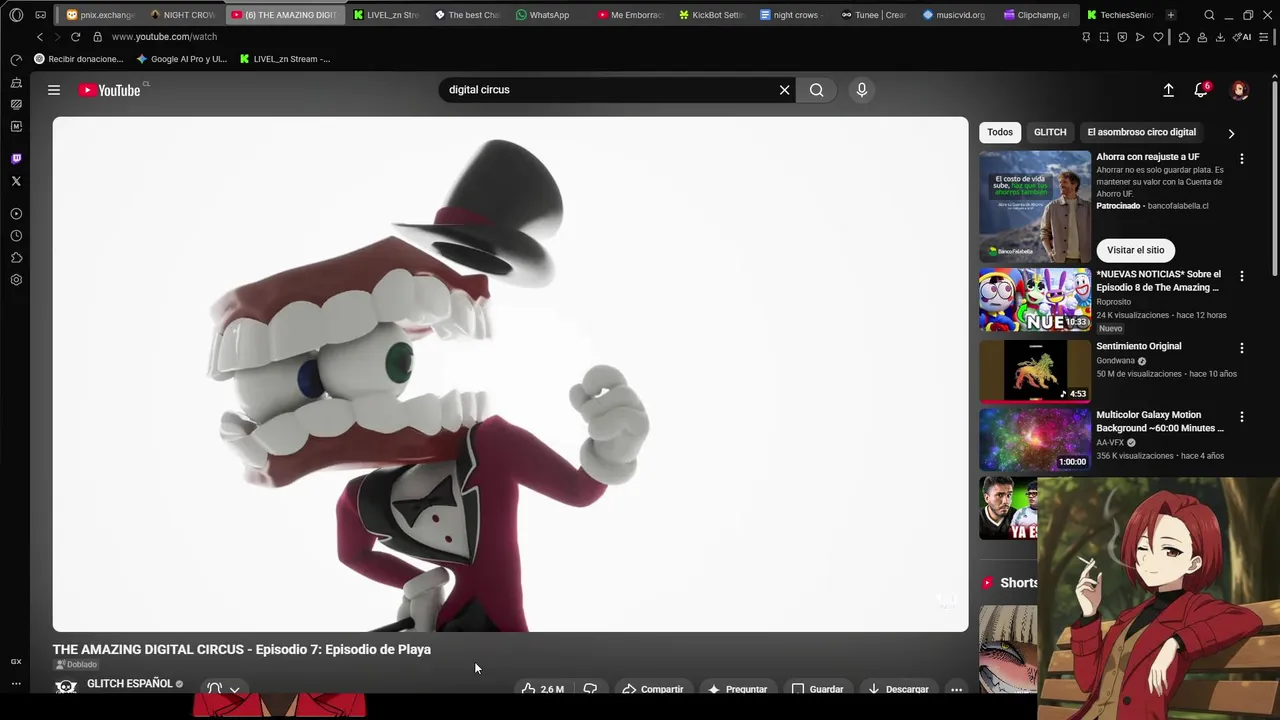The height and width of the screenshot is (720, 1280).
Task: Select the 'El asombroso circo digital' chip
Action: click(x=1141, y=132)
